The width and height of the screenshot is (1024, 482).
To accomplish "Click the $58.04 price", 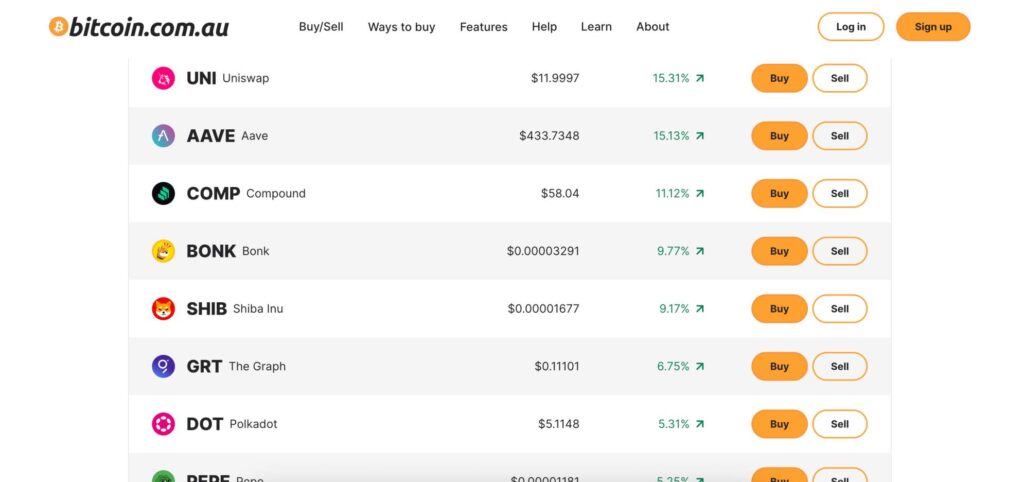I will click(560, 193).
